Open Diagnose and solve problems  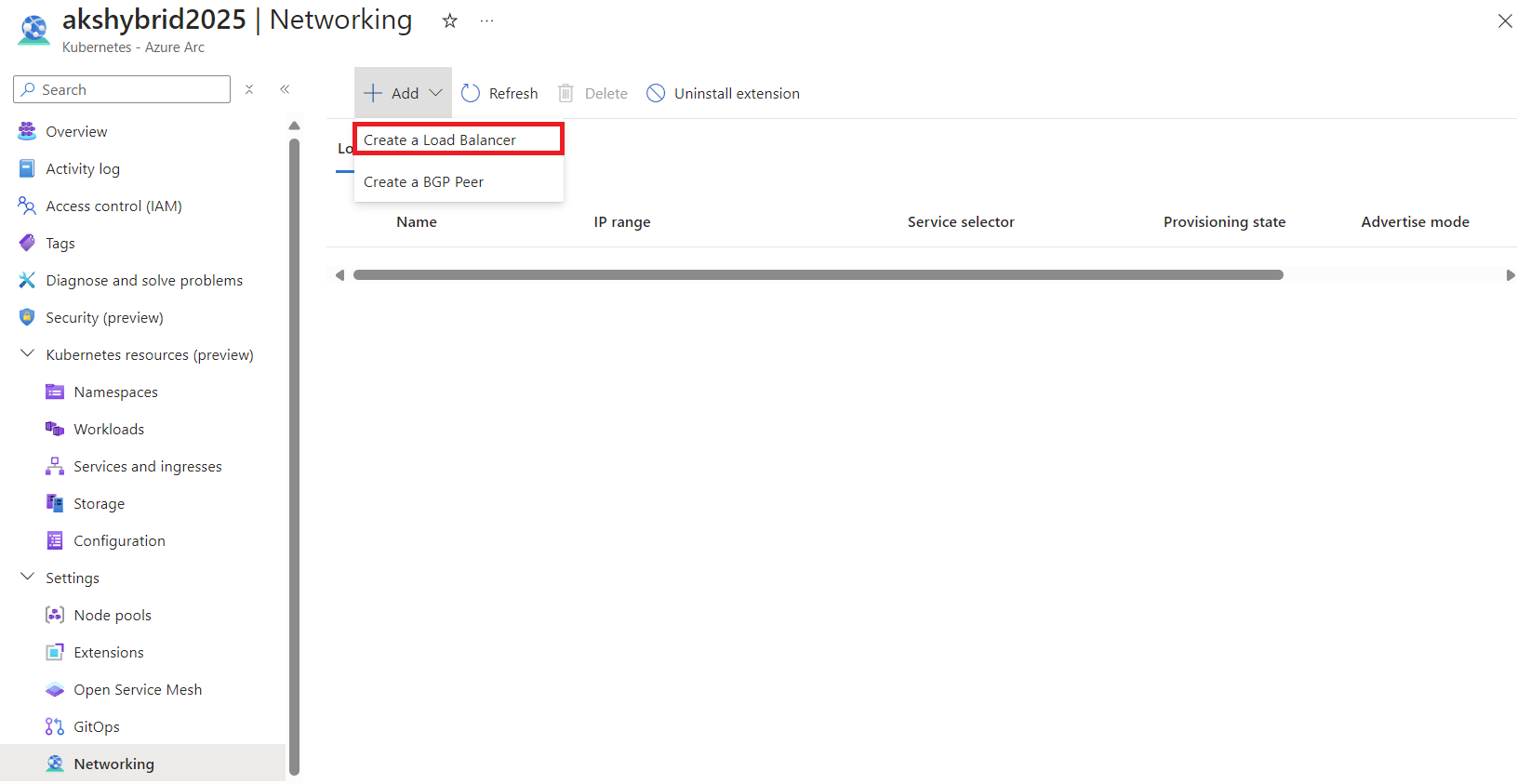(x=144, y=280)
